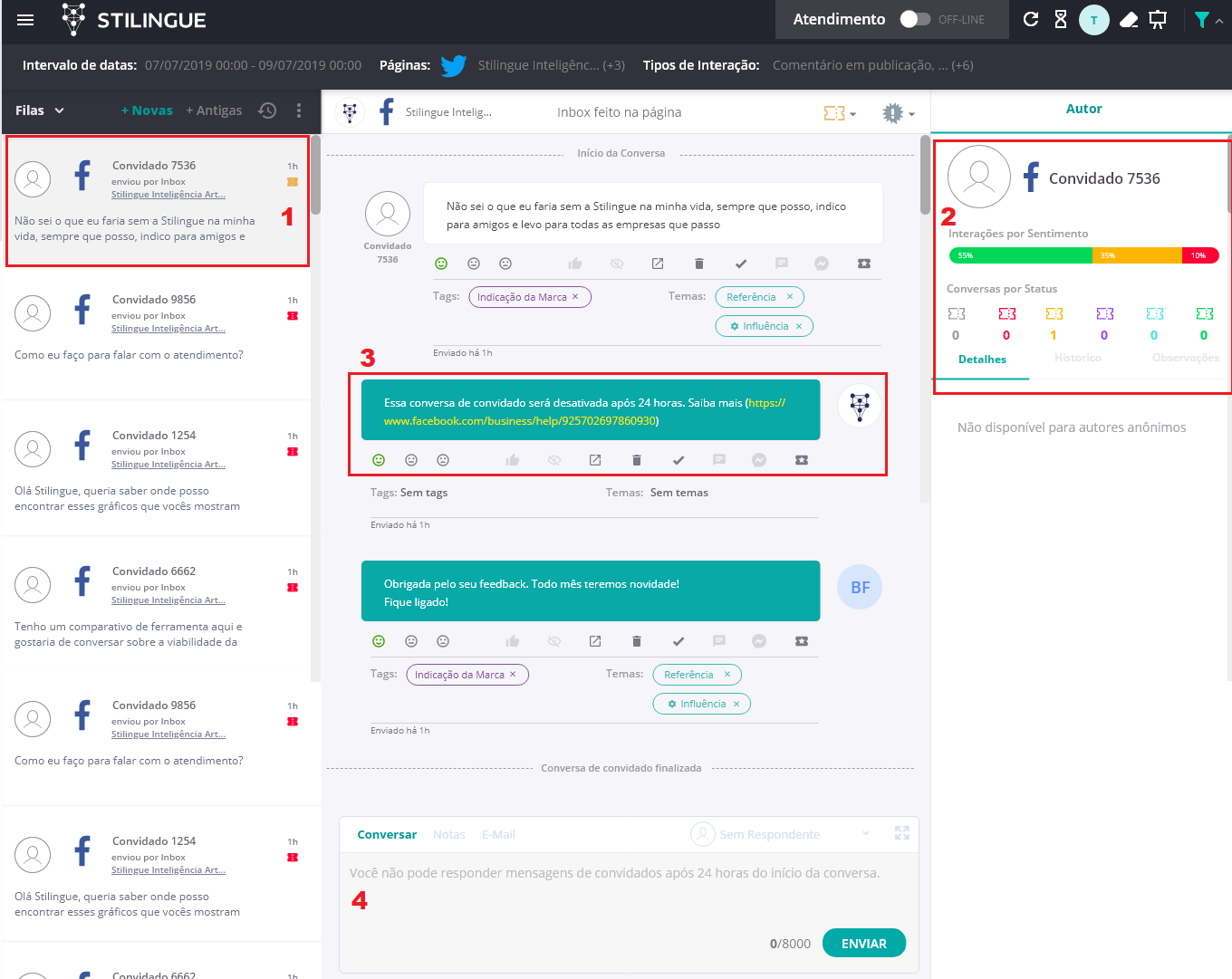Click the Twitter pages filter icon

[x=454, y=65]
